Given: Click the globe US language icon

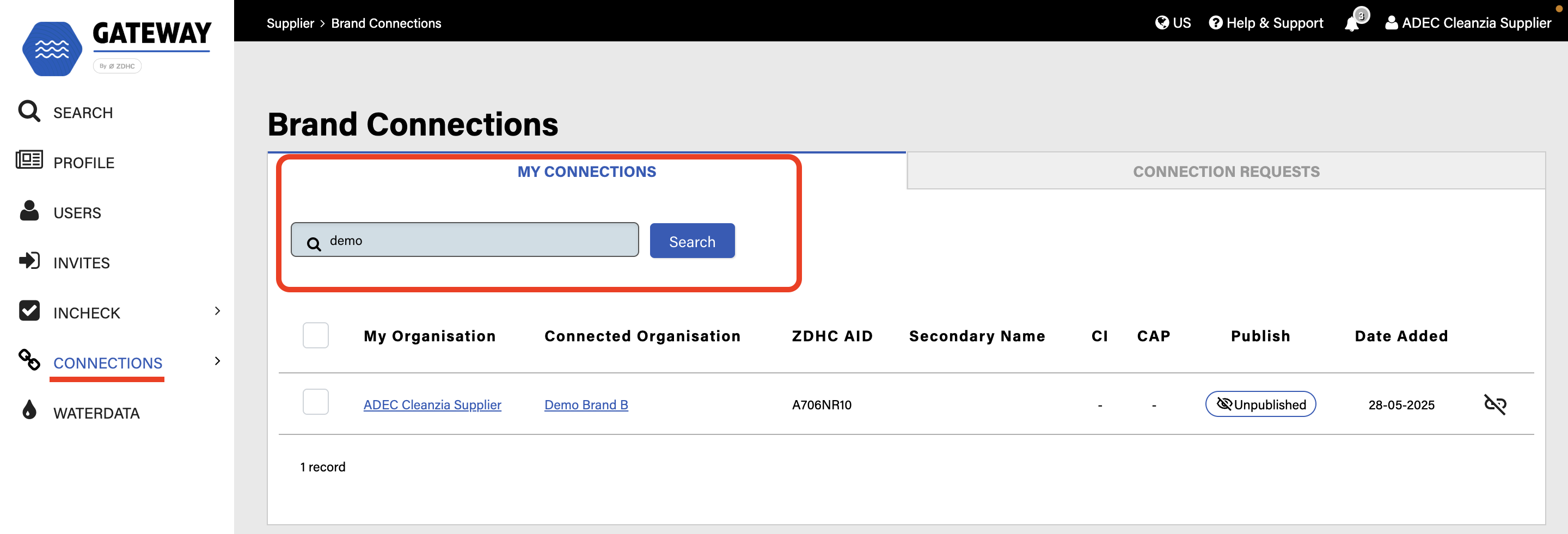Looking at the screenshot, I should click(1161, 22).
